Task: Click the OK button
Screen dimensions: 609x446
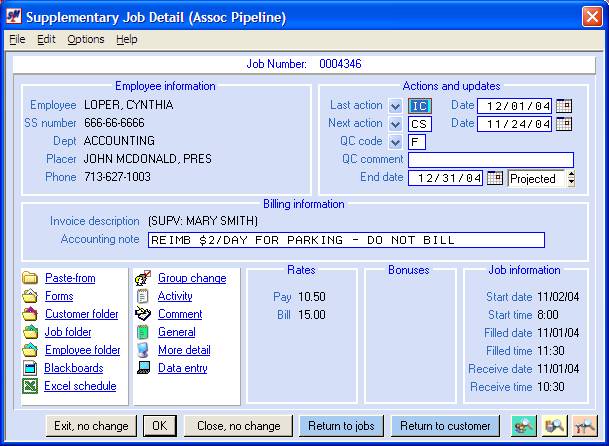Action: (160, 426)
